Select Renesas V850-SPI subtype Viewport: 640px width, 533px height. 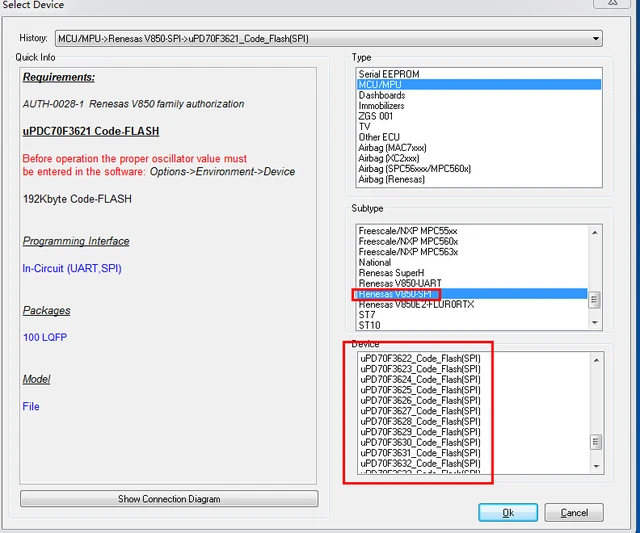point(472,294)
